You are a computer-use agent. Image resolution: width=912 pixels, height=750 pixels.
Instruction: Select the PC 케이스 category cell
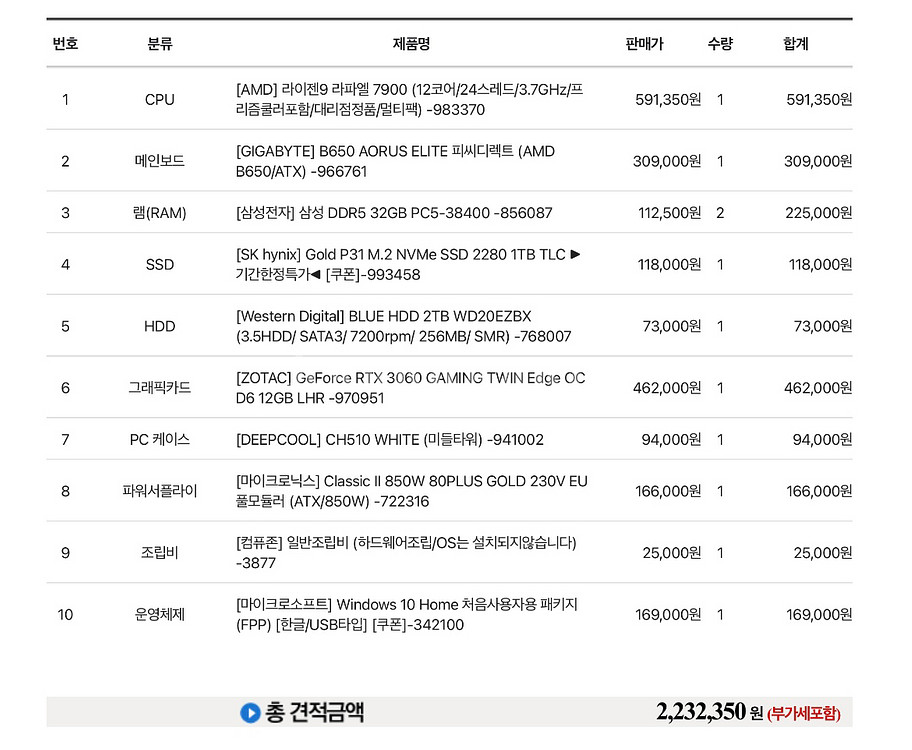point(160,439)
